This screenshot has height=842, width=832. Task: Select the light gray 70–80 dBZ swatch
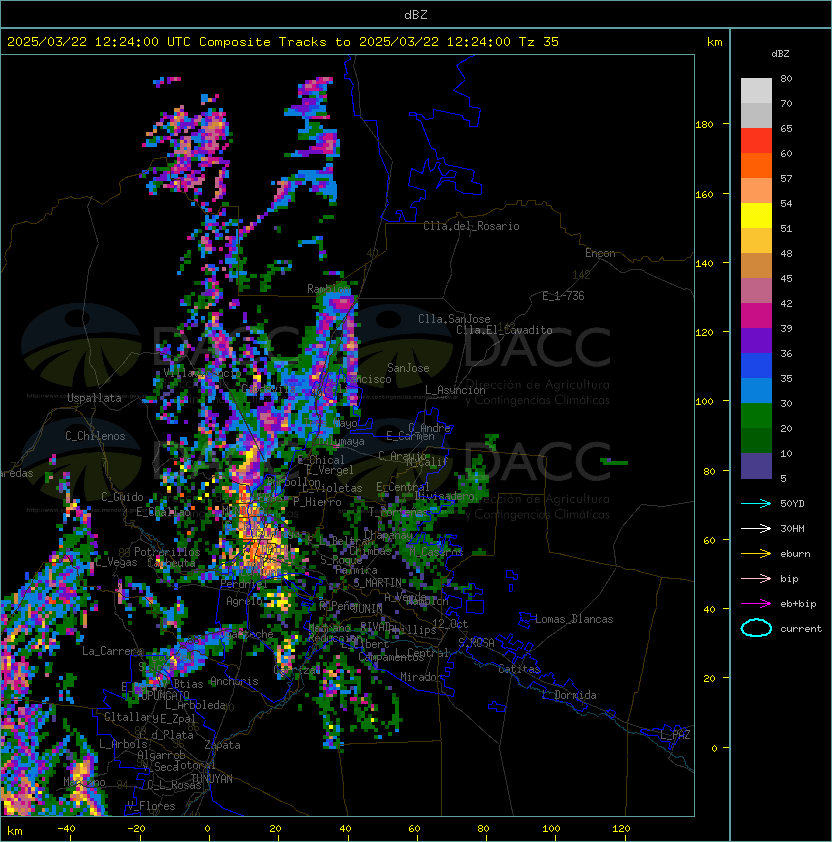tap(756, 91)
